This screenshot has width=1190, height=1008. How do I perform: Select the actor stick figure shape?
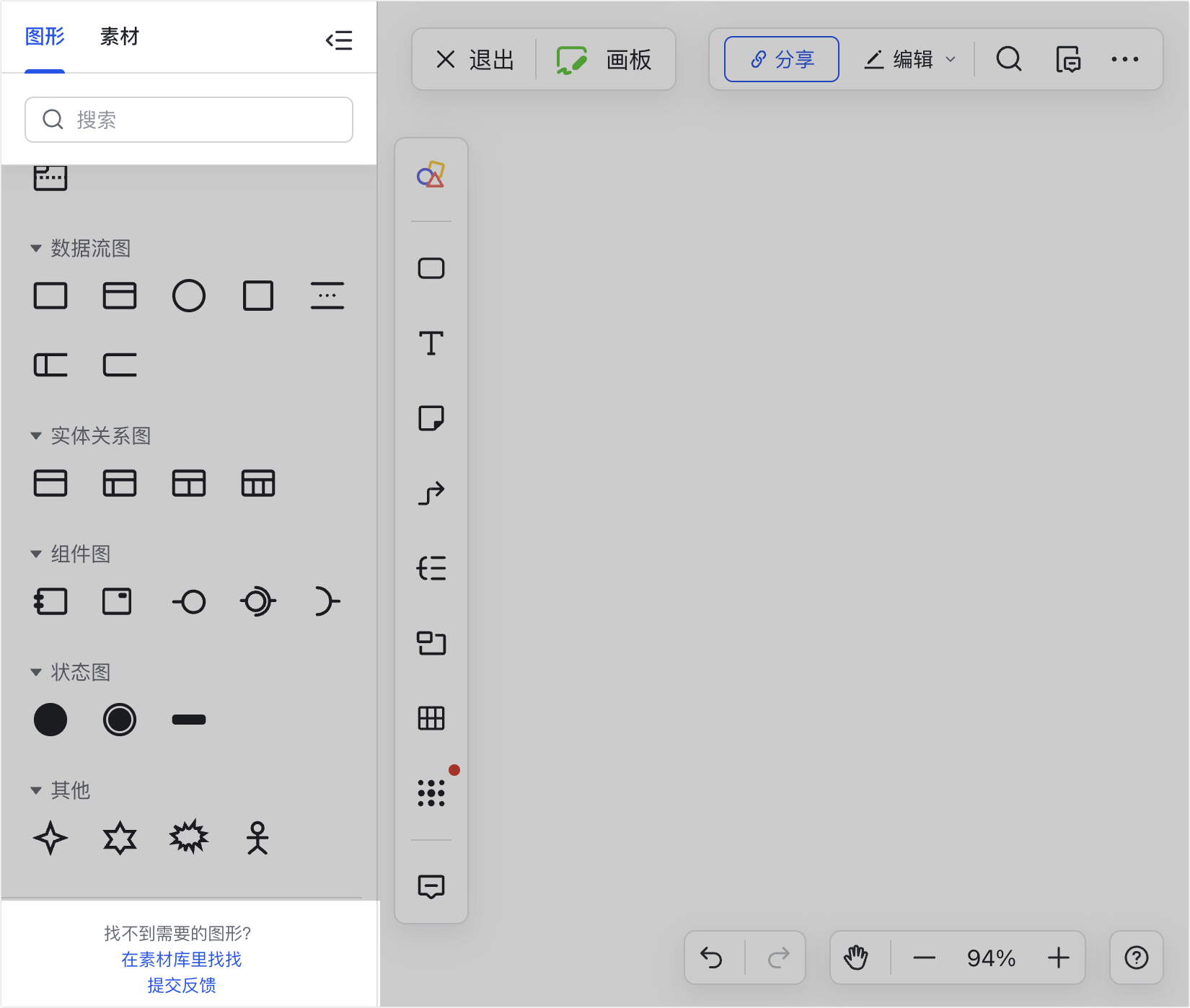[x=257, y=838]
